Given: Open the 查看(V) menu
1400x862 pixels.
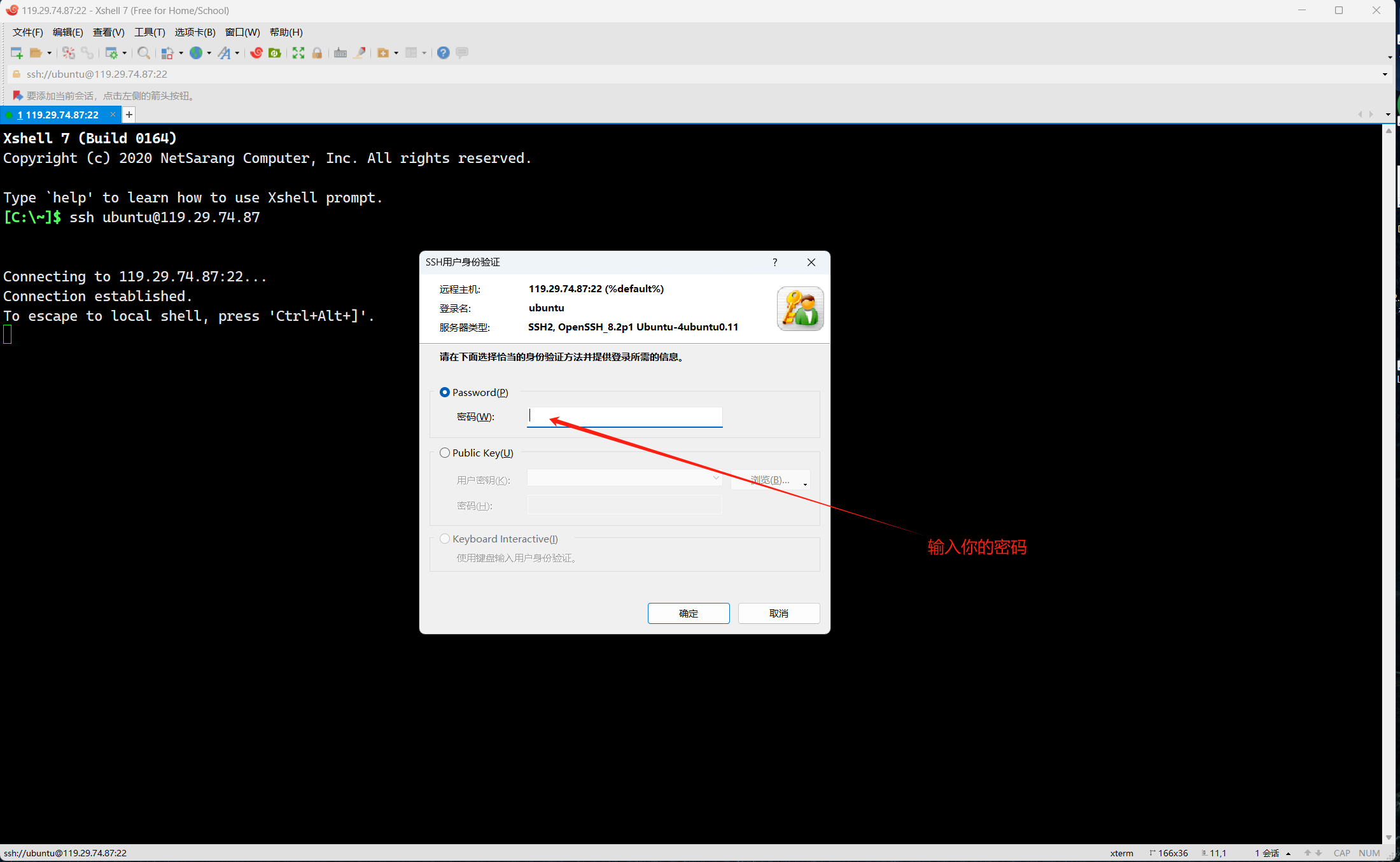Looking at the screenshot, I should 109,32.
